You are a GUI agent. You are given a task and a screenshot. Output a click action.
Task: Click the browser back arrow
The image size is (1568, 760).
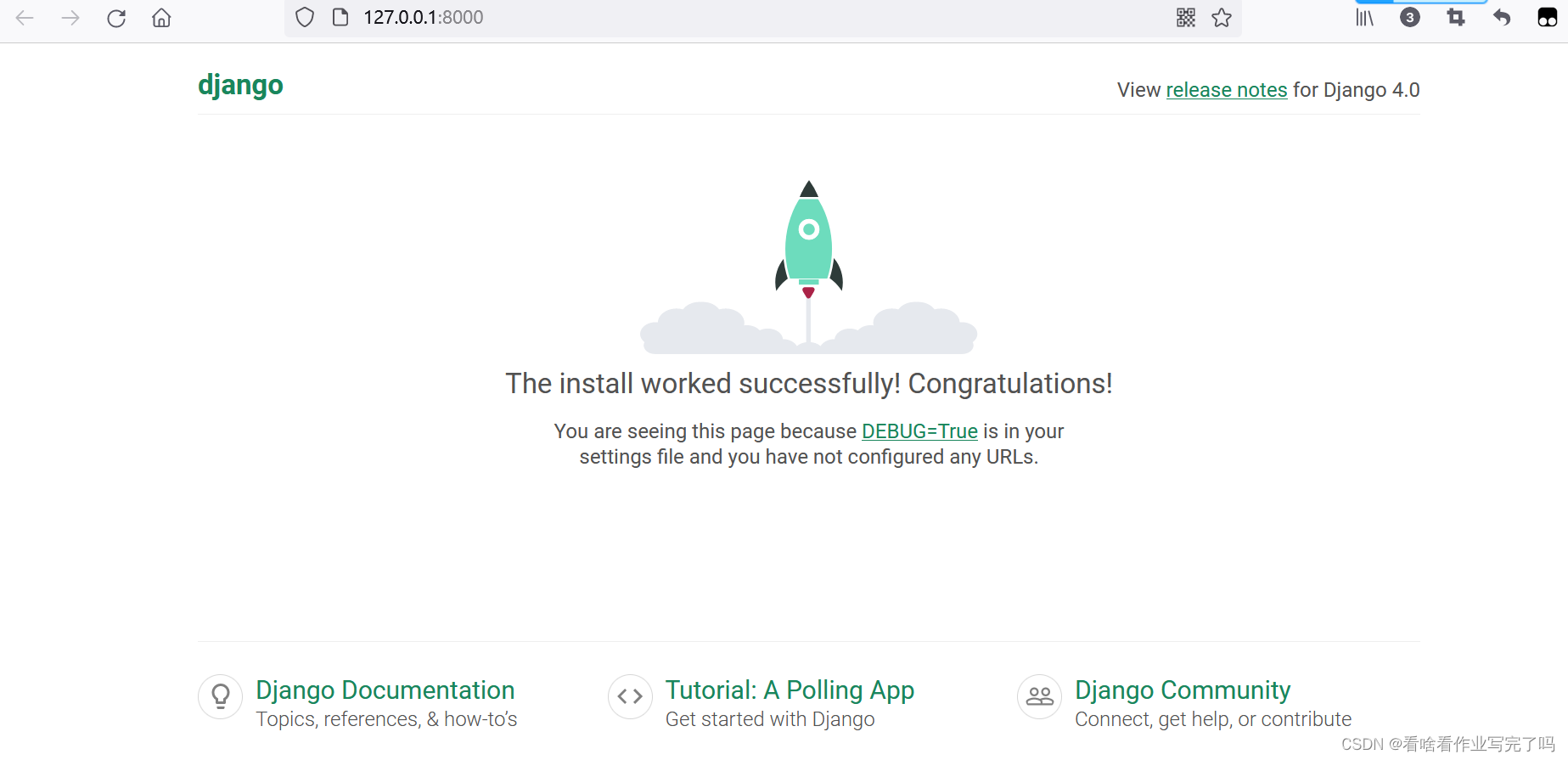coord(25,18)
